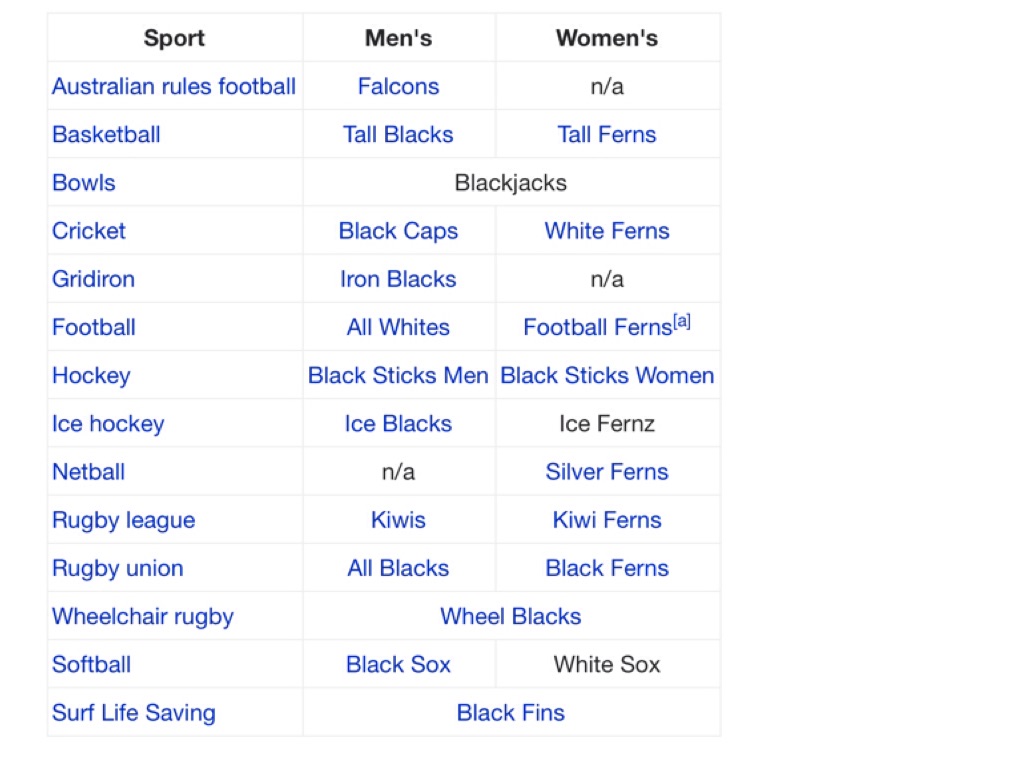Open the Black Sticks Men link
Viewport: 1024px width, 768px height.
[398, 376]
